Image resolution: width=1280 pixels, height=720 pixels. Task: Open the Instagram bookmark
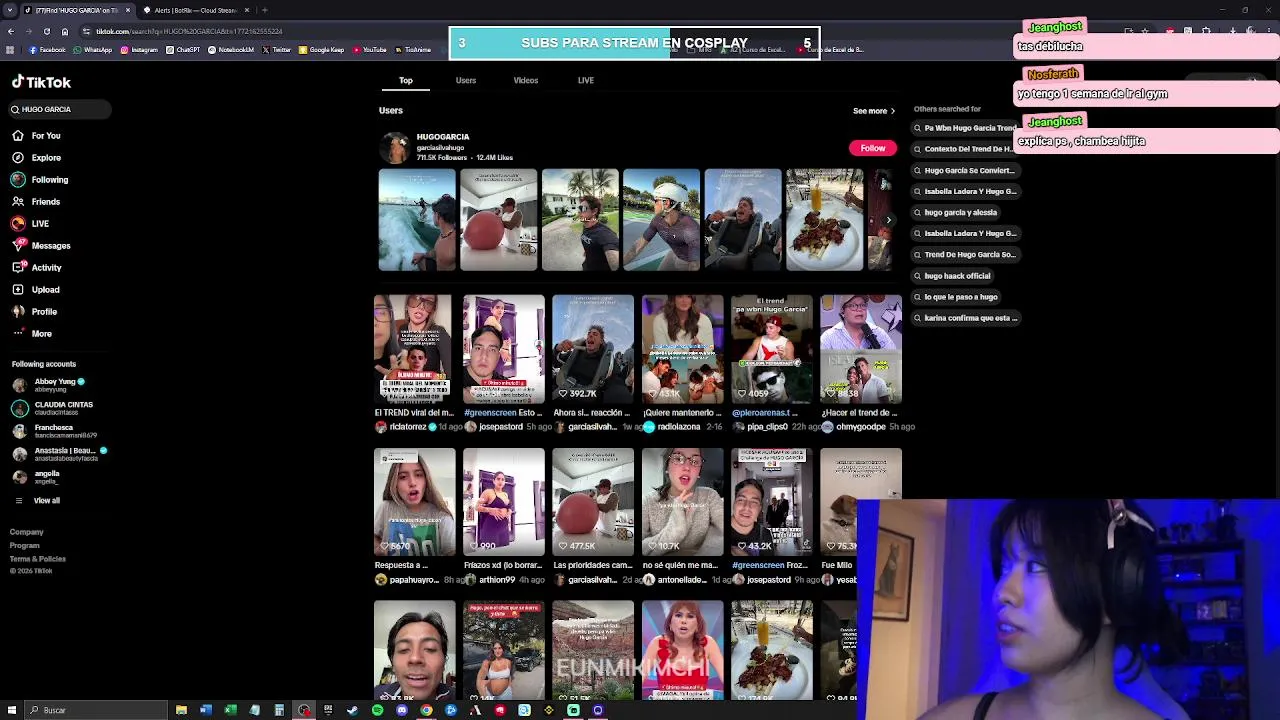(140, 49)
